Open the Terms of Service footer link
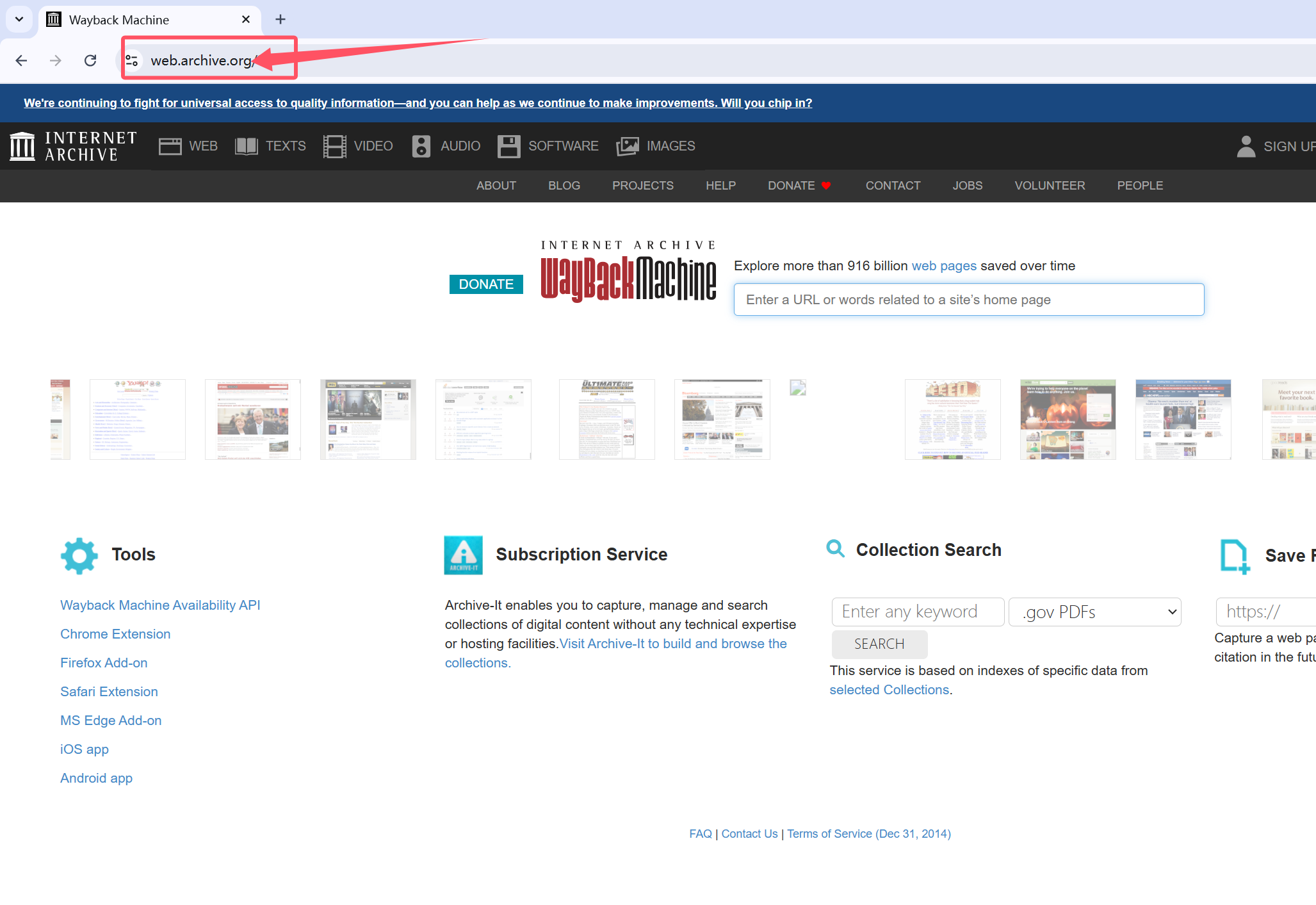 coord(869,834)
